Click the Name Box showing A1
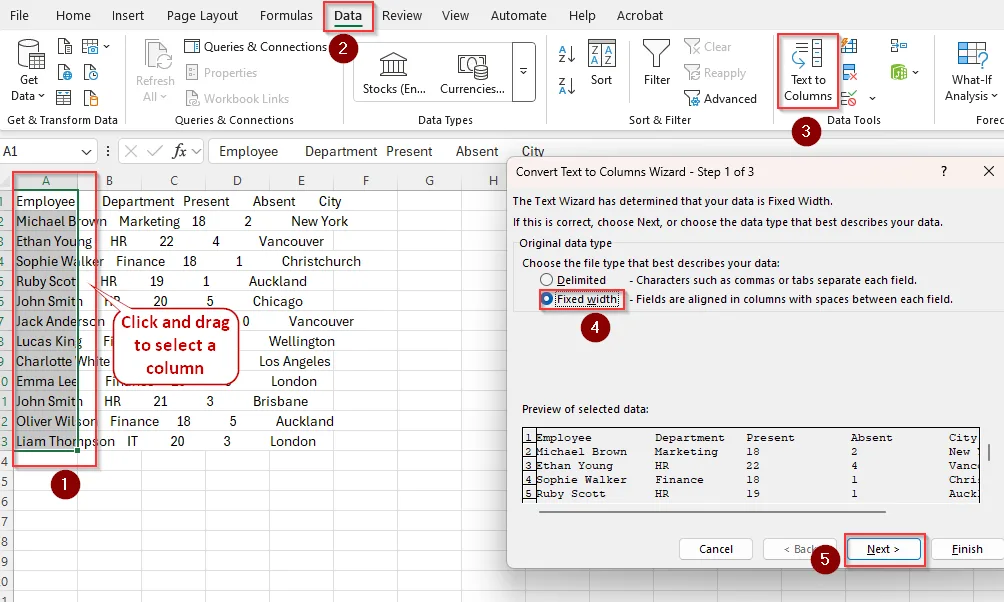 click(x=40, y=152)
